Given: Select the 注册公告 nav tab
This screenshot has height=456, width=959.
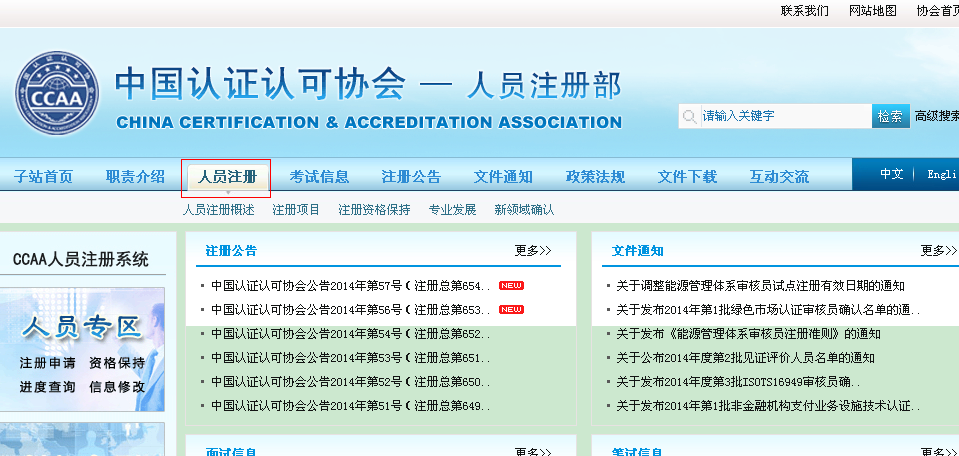Looking at the screenshot, I should click(x=411, y=177).
